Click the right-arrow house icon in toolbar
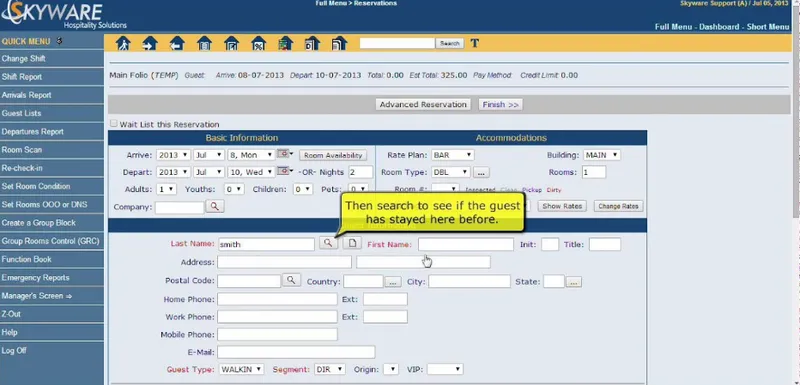800x385 pixels. pyautogui.click(x=150, y=43)
